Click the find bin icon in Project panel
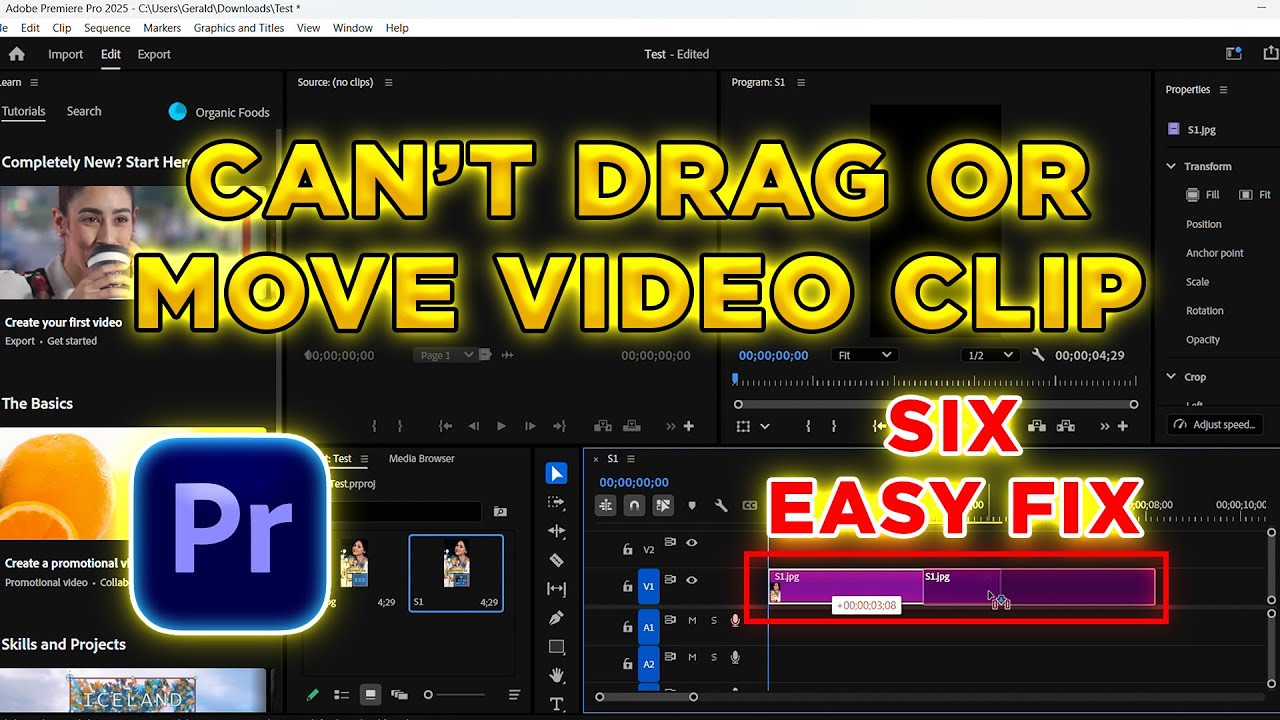1280x720 pixels. [x=500, y=511]
